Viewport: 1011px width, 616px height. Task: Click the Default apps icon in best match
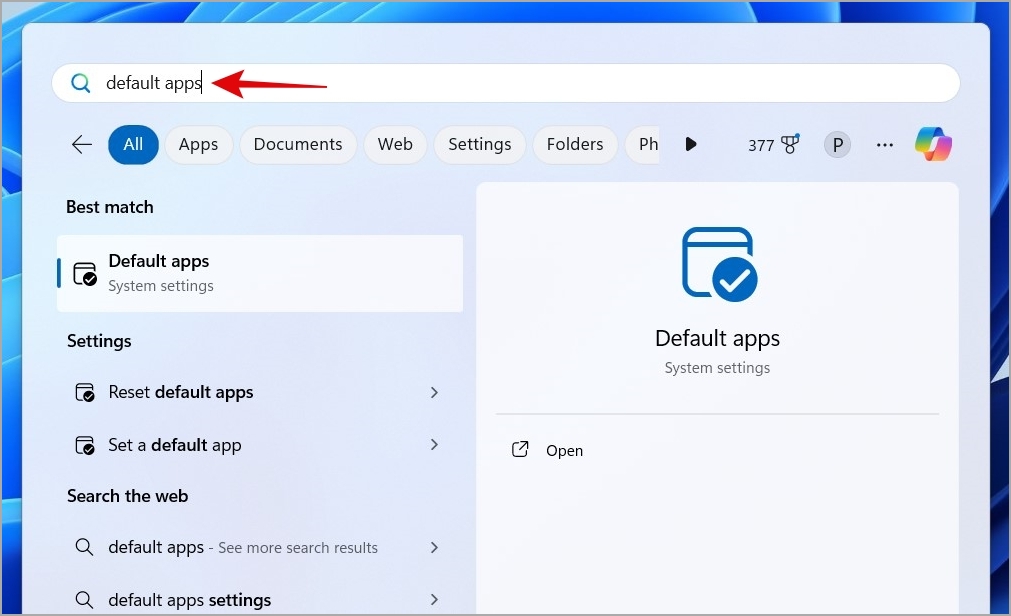pyautogui.click(x=84, y=273)
